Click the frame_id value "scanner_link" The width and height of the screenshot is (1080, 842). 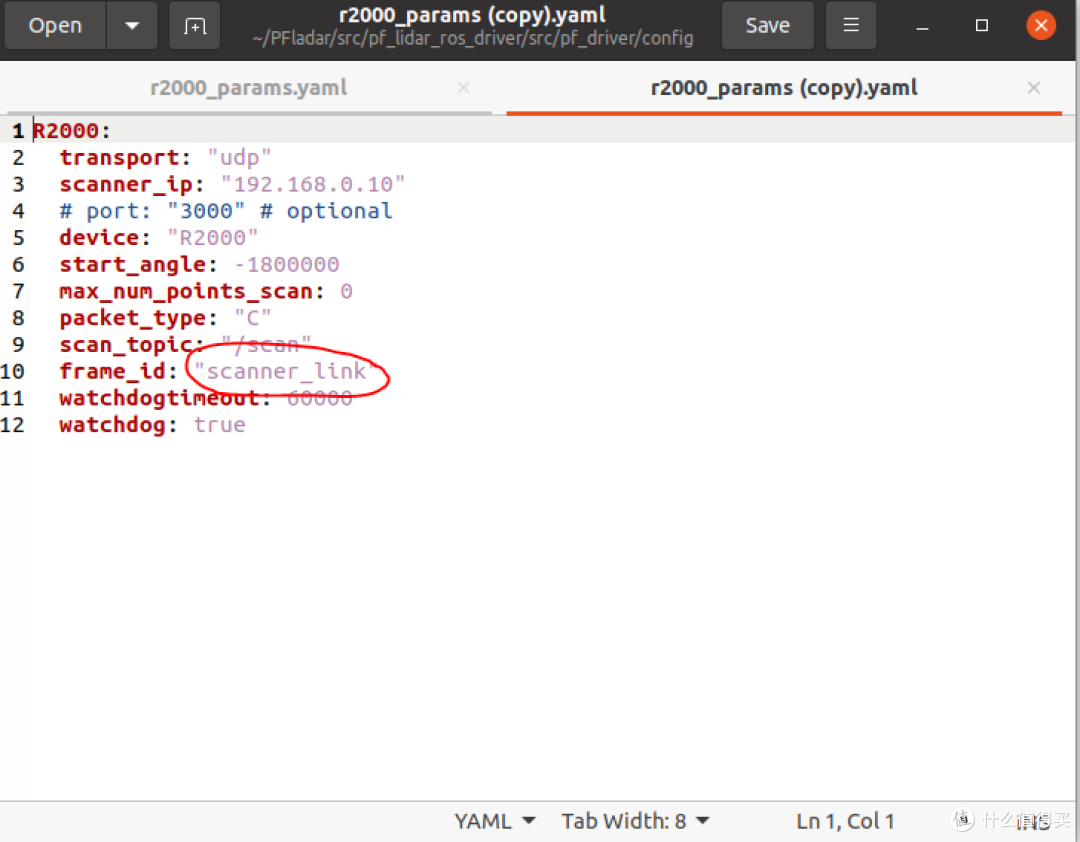pos(286,371)
